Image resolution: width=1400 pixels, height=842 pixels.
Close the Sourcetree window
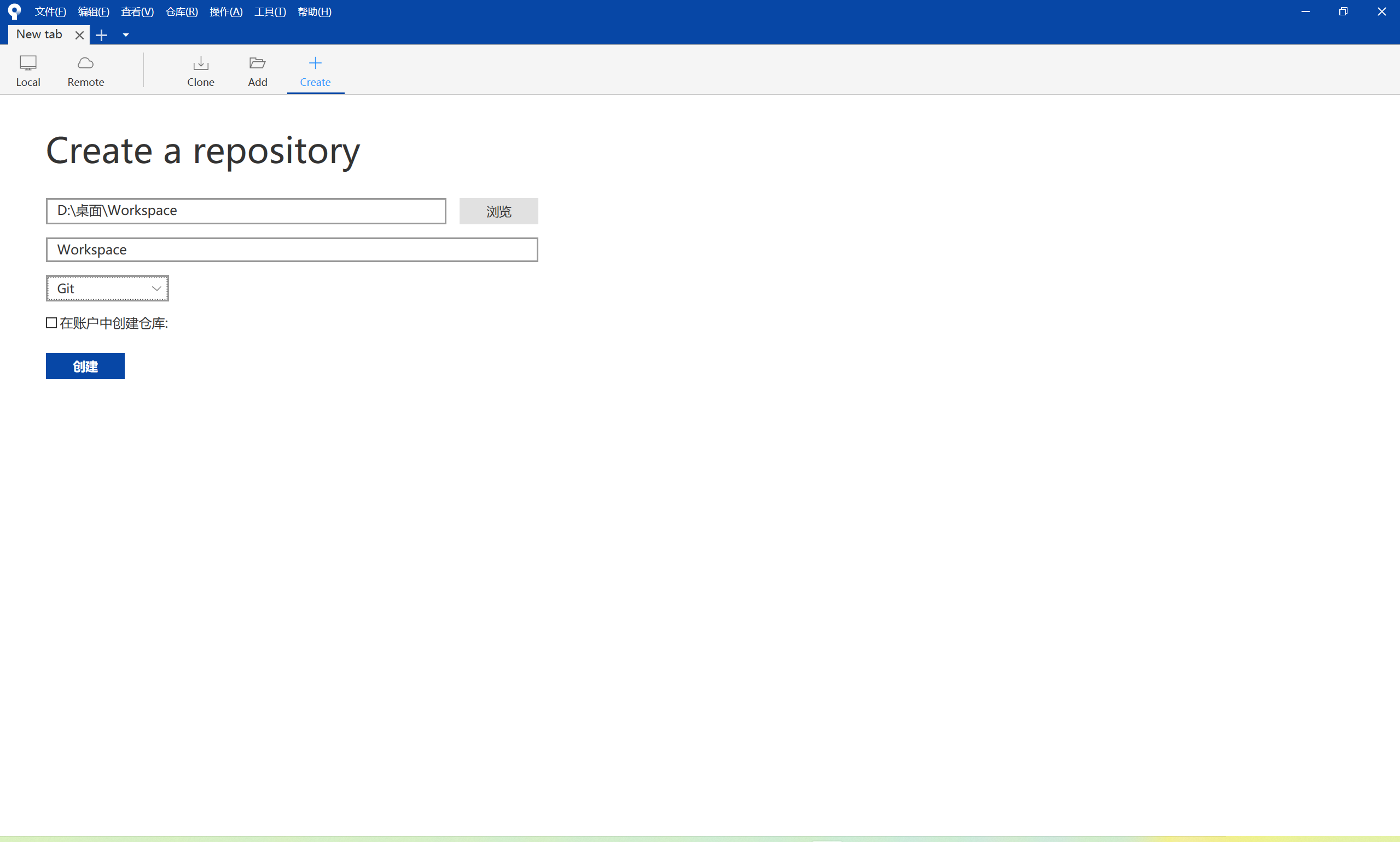[x=1381, y=11]
